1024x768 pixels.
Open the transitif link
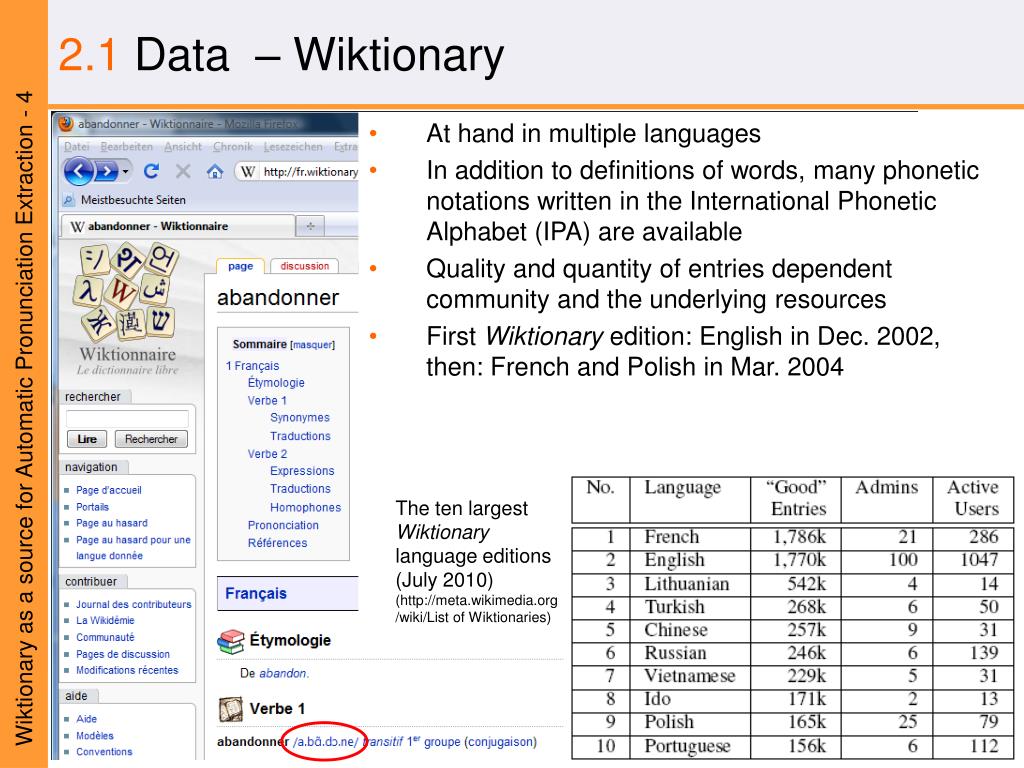(x=382, y=742)
